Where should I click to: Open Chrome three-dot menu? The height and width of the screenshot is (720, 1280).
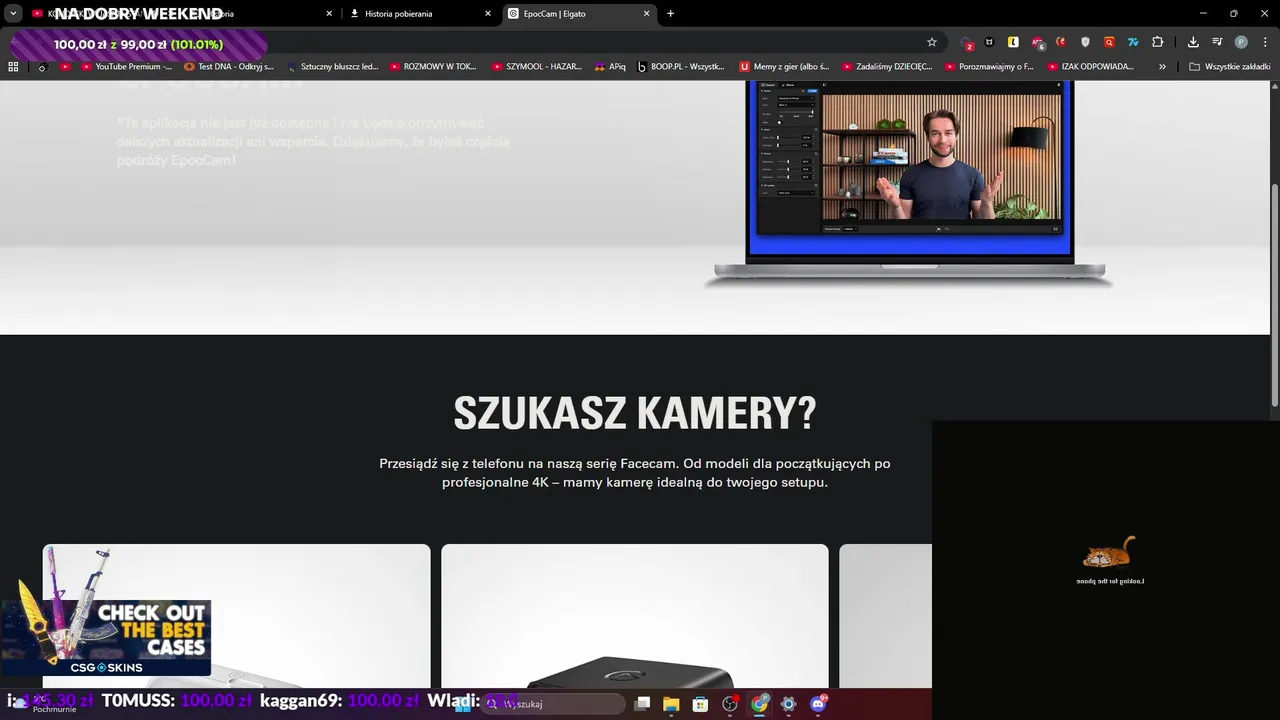pos(1263,42)
